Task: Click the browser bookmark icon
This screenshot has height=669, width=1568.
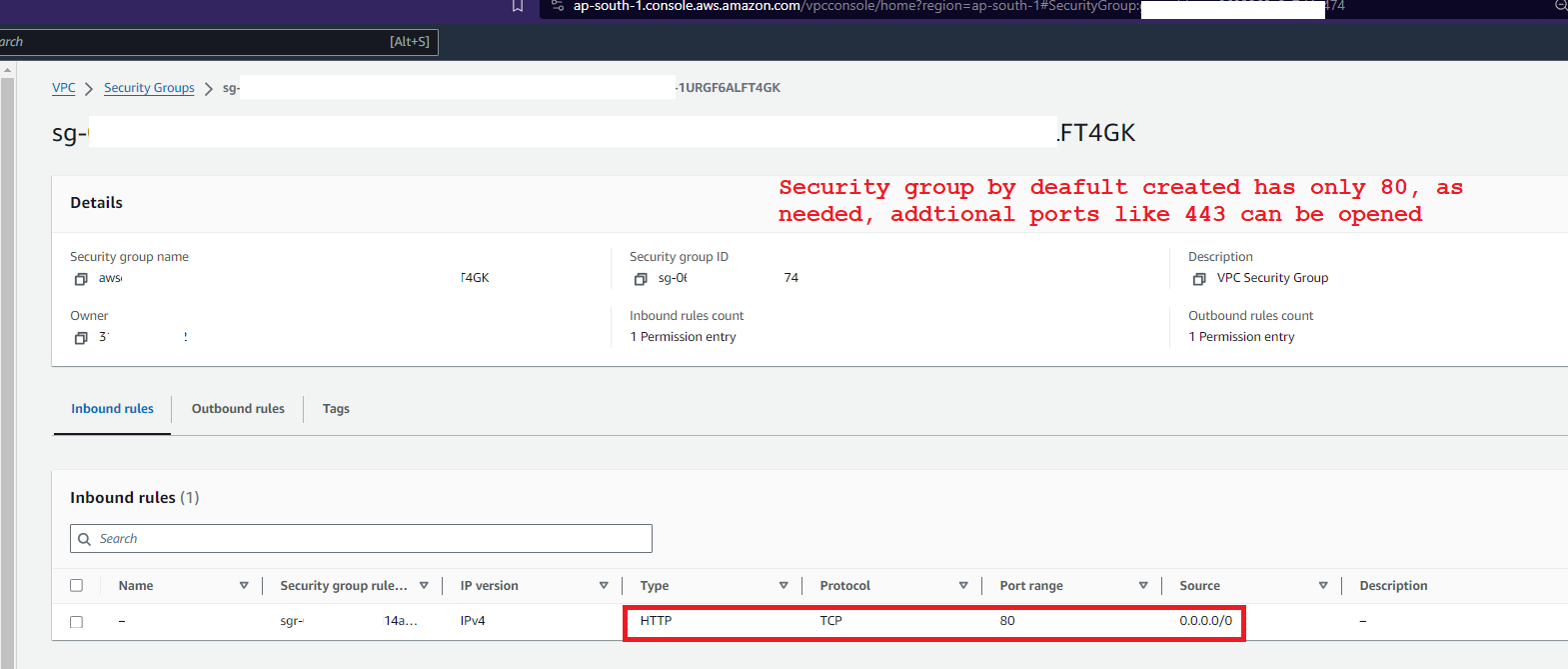Action: tap(518, 6)
